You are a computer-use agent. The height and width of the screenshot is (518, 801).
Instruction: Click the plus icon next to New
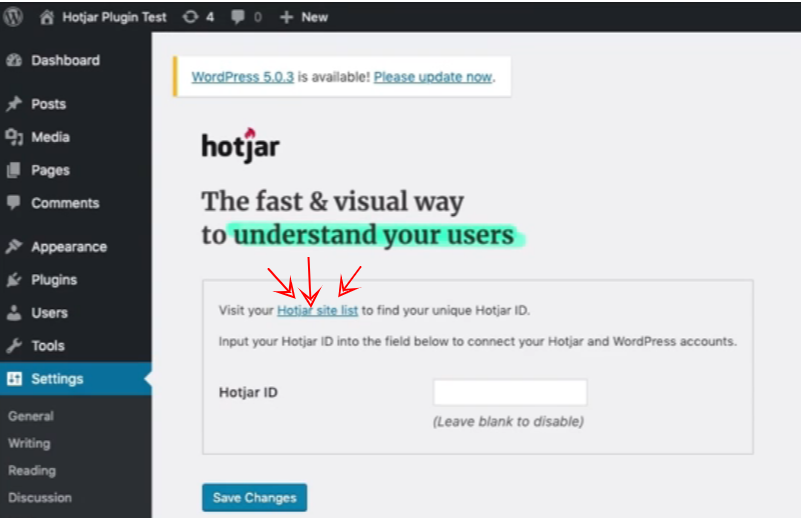click(286, 17)
